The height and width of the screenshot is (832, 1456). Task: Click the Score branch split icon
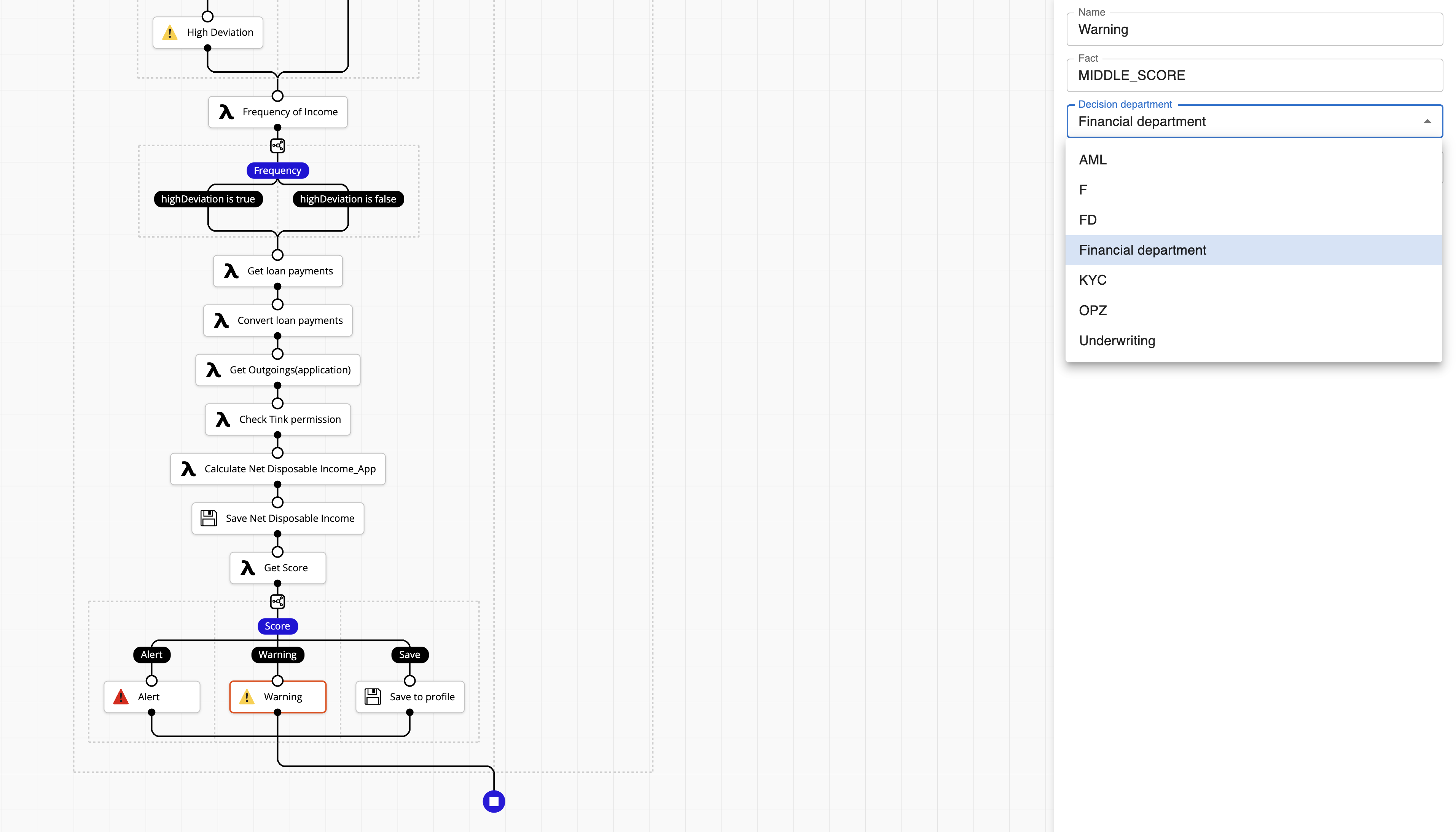[277, 601]
